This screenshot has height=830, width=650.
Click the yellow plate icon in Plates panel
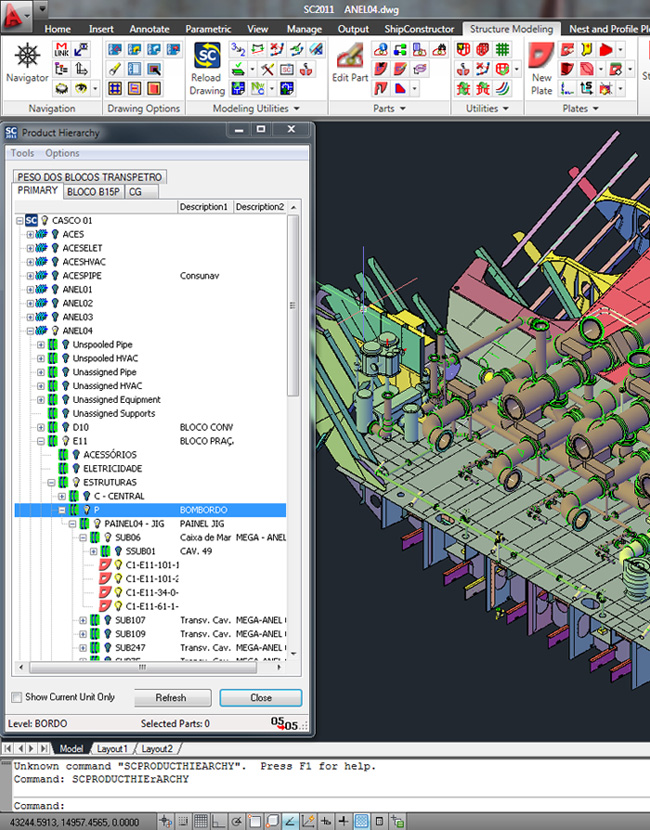[586, 50]
